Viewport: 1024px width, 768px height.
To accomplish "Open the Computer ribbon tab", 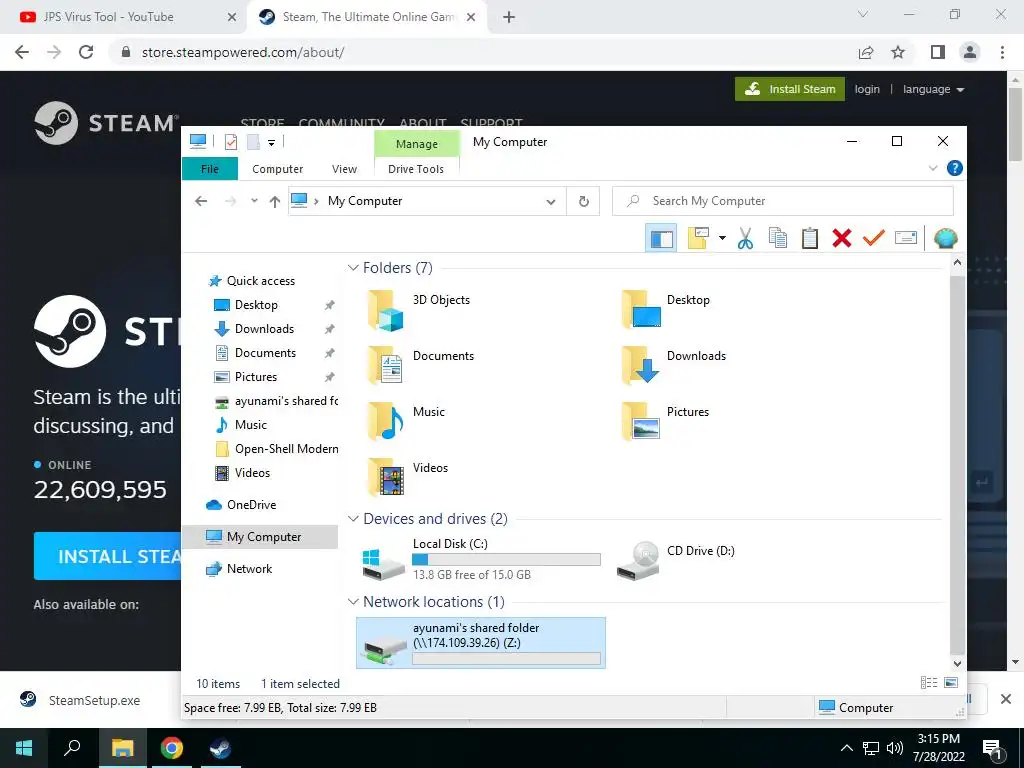I will (278, 169).
